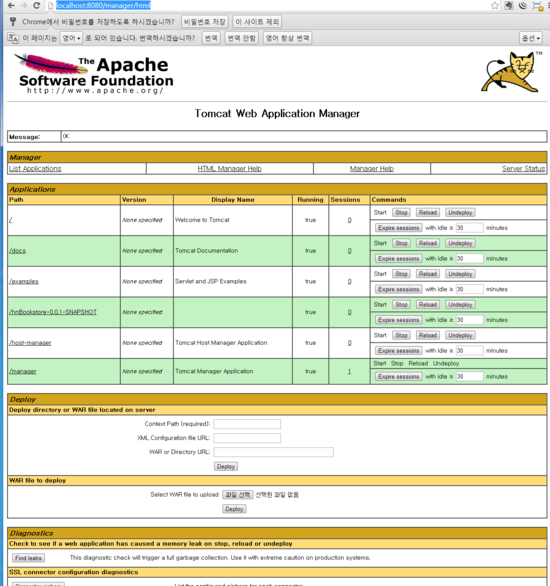Screen dimensions: 550x586
Task: Open the /docs path link
Action: point(18,250)
